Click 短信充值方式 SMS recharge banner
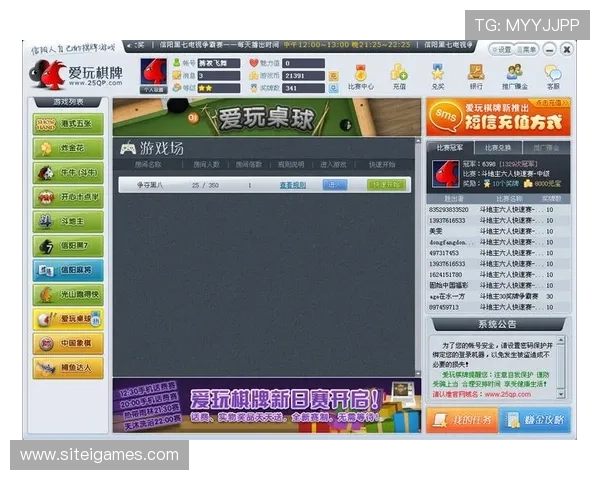This screenshot has width=600, height=480. 498,117
